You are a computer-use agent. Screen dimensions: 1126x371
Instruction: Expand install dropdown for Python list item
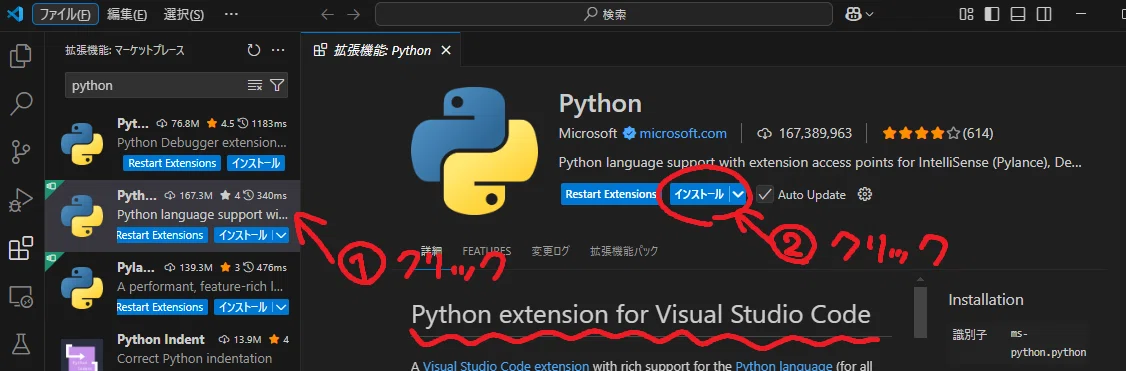coord(281,235)
